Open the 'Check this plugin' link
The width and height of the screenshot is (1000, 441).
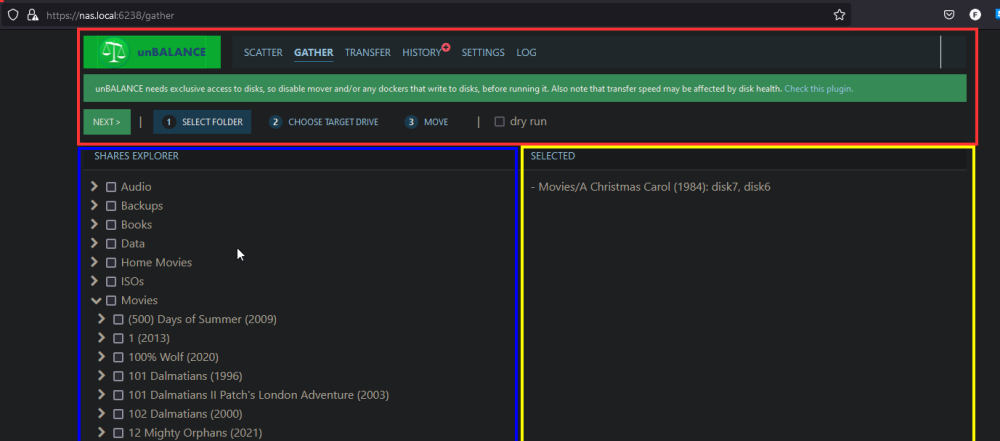coord(819,89)
